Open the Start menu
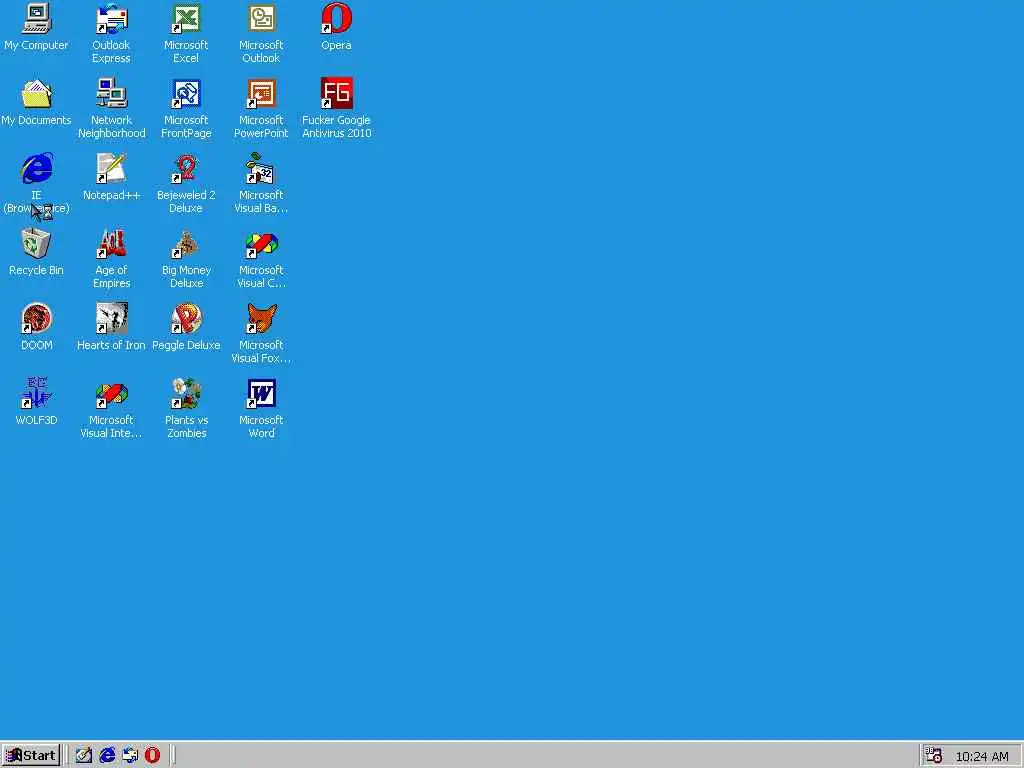 click(31, 756)
